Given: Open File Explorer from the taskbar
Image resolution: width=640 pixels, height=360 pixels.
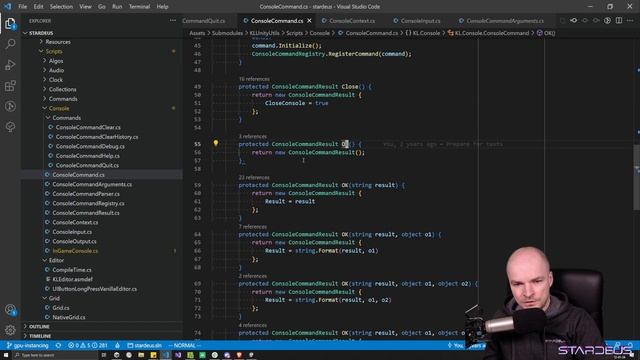Looking at the screenshot, I should pos(141,355).
